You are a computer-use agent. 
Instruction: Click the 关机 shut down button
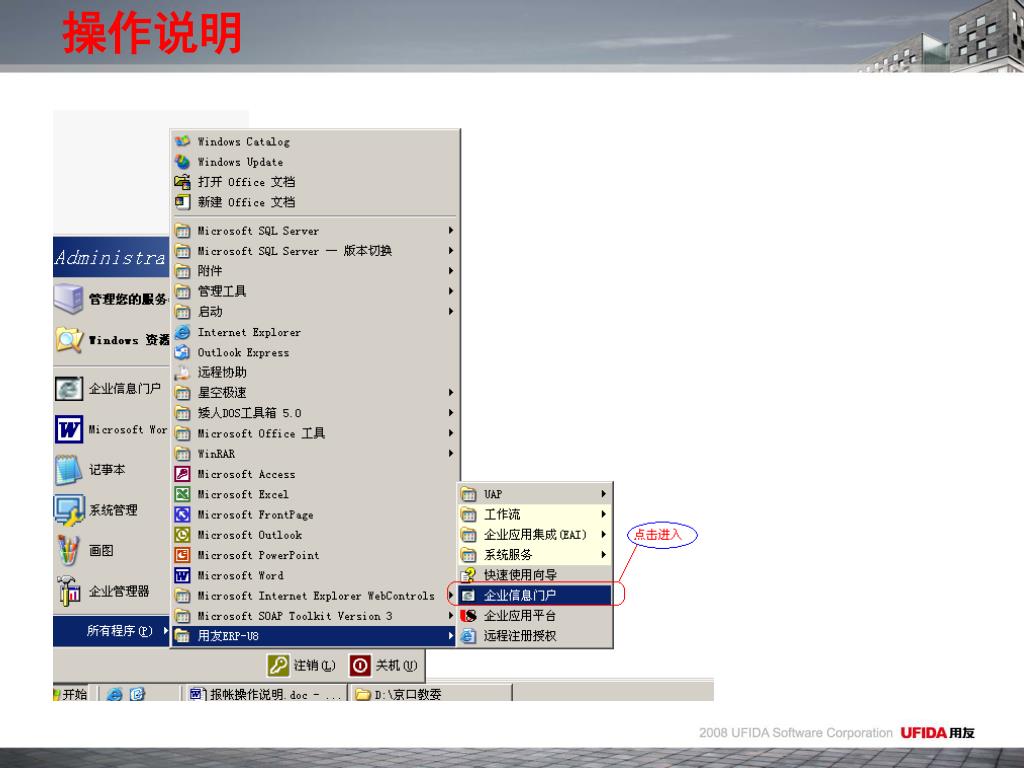(384, 665)
